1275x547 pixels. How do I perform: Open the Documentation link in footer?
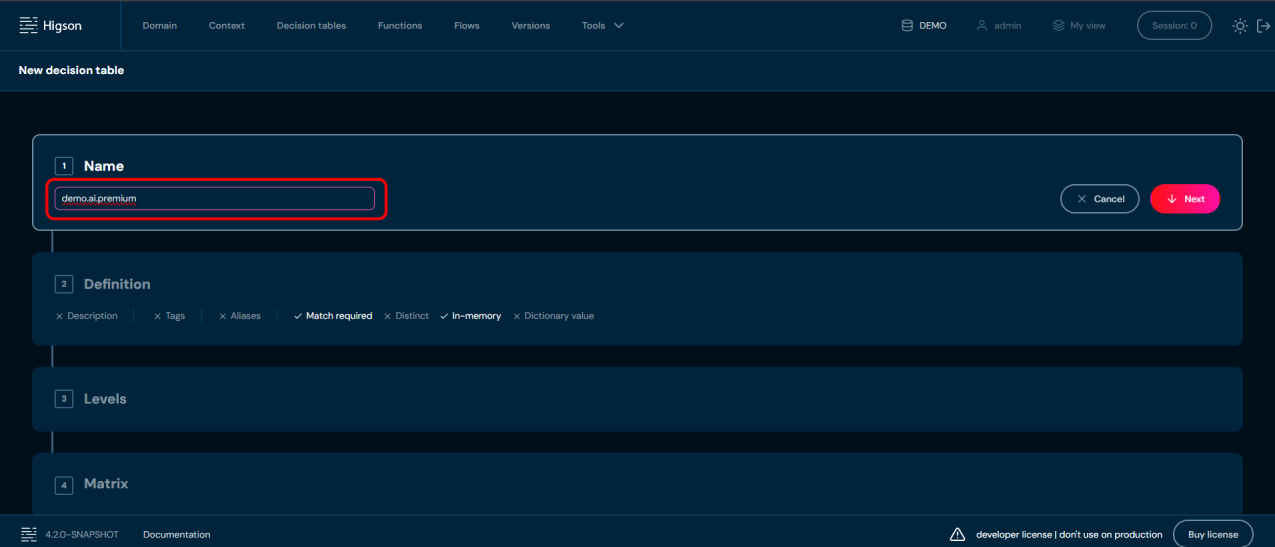click(176, 535)
